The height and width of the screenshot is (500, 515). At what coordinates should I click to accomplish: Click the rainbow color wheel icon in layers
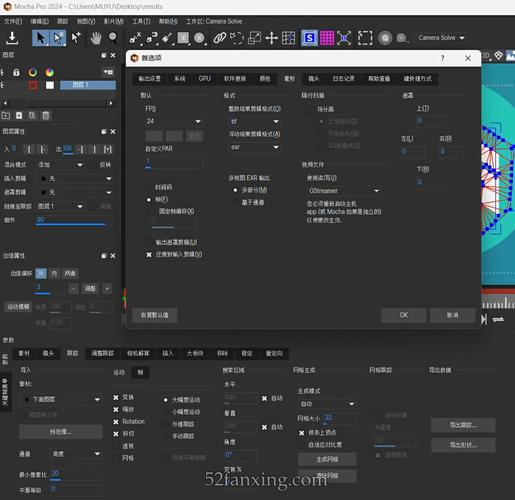pos(50,72)
